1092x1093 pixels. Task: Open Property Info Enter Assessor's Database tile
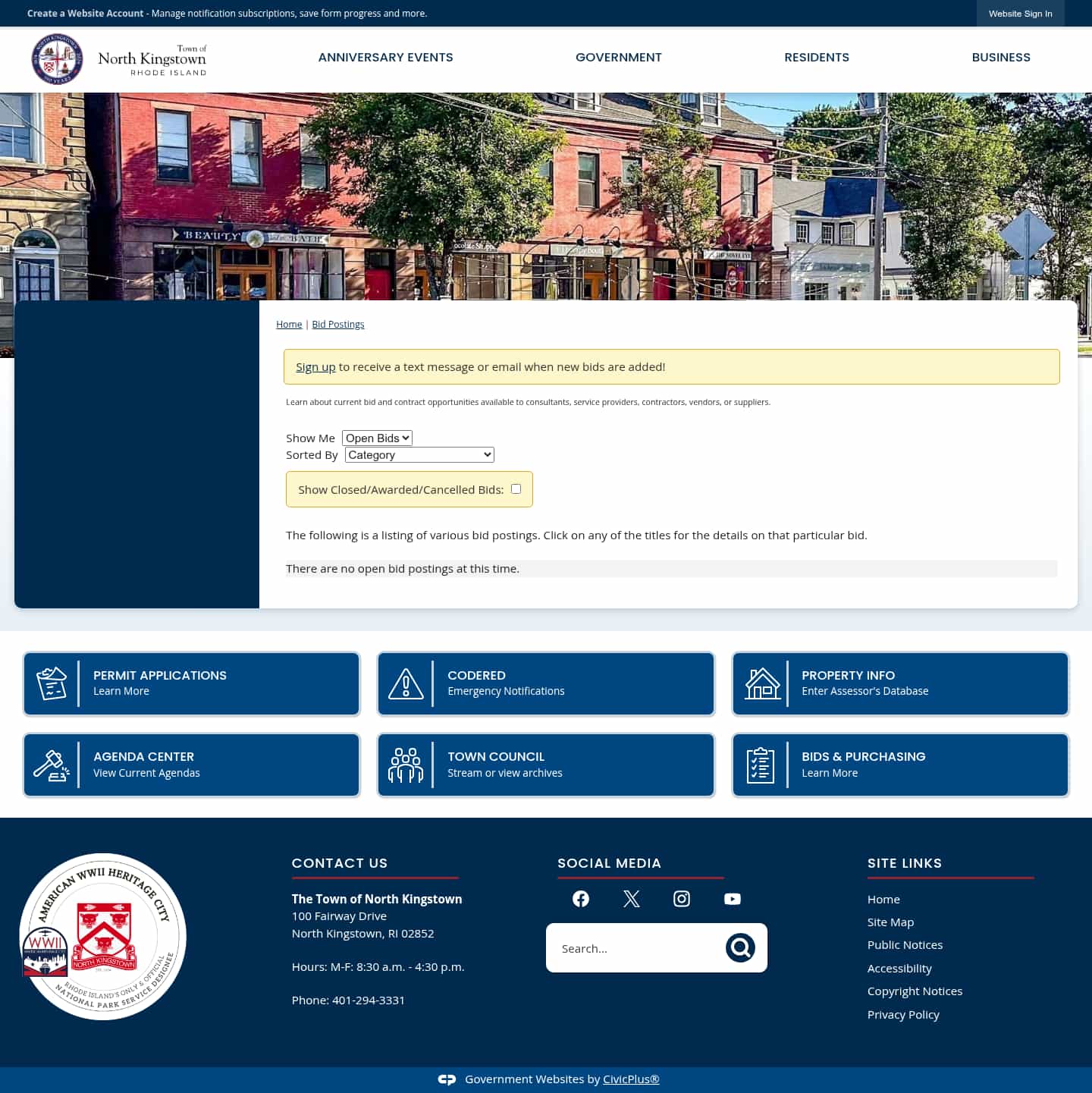point(900,683)
